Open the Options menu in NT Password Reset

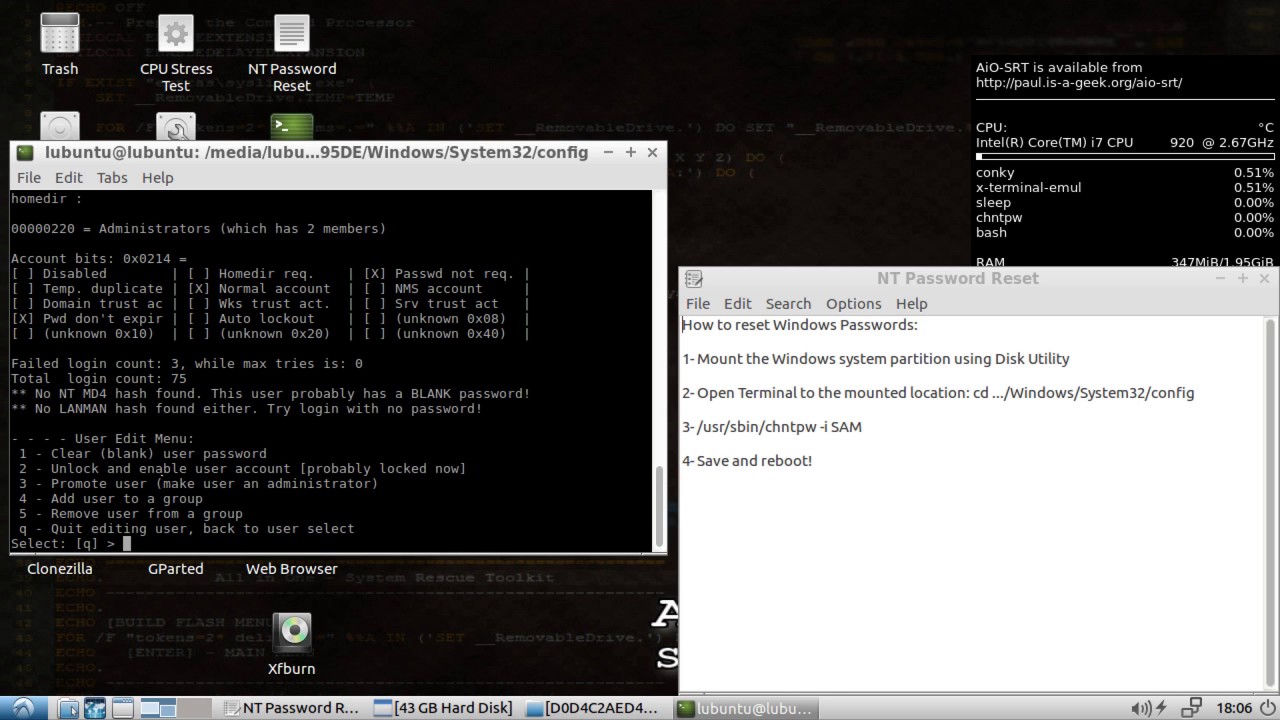point(854,304)
